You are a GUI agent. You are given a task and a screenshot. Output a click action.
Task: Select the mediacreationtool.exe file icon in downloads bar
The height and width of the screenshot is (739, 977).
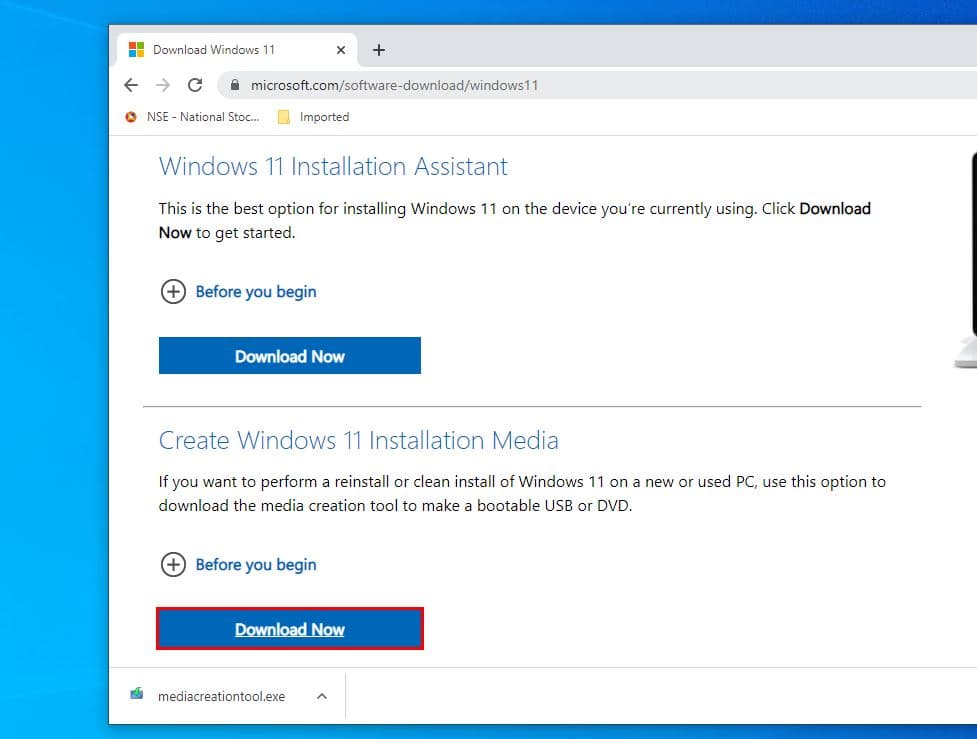click(139, 696)
